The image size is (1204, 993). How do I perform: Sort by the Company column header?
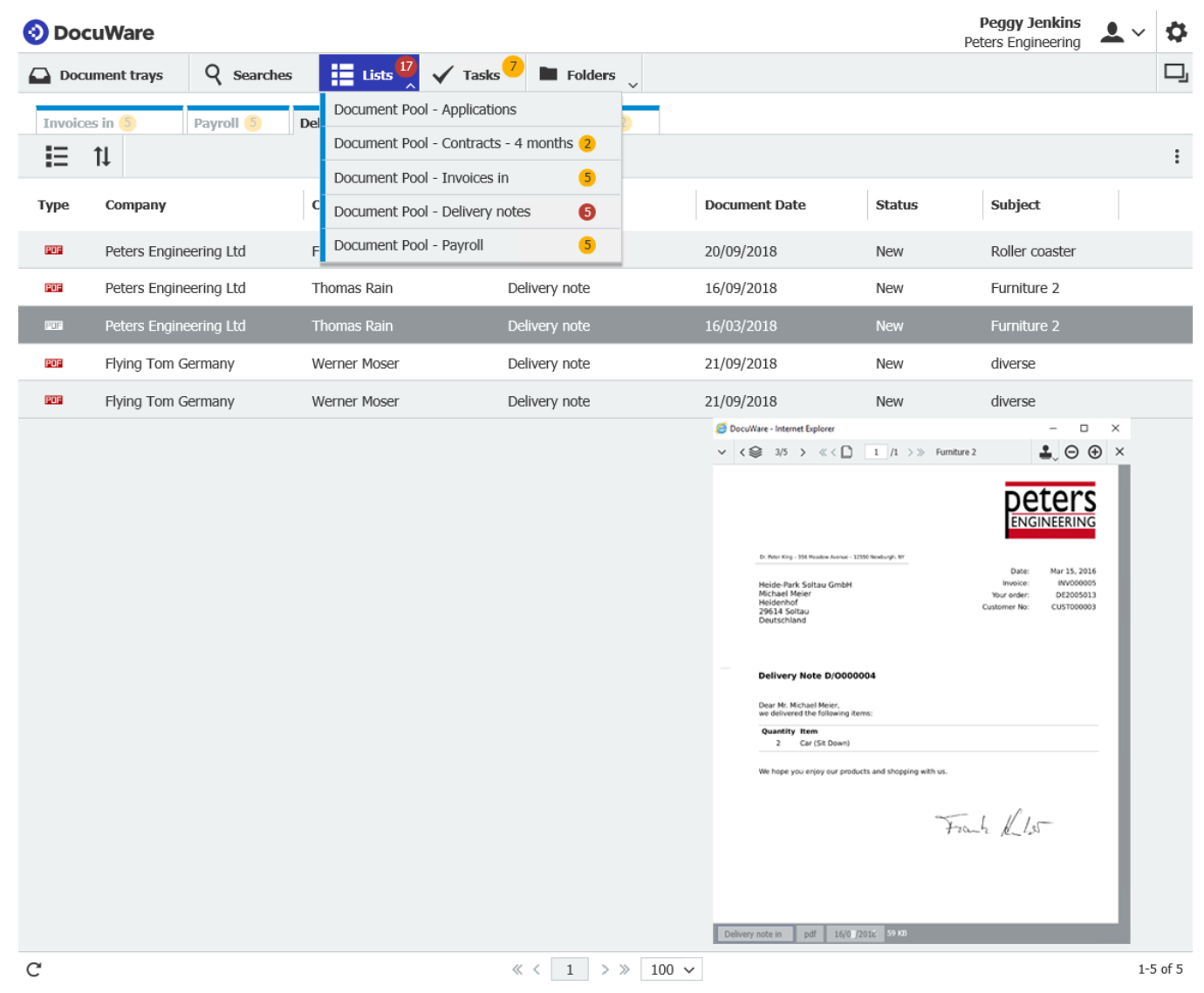[135, 205]
